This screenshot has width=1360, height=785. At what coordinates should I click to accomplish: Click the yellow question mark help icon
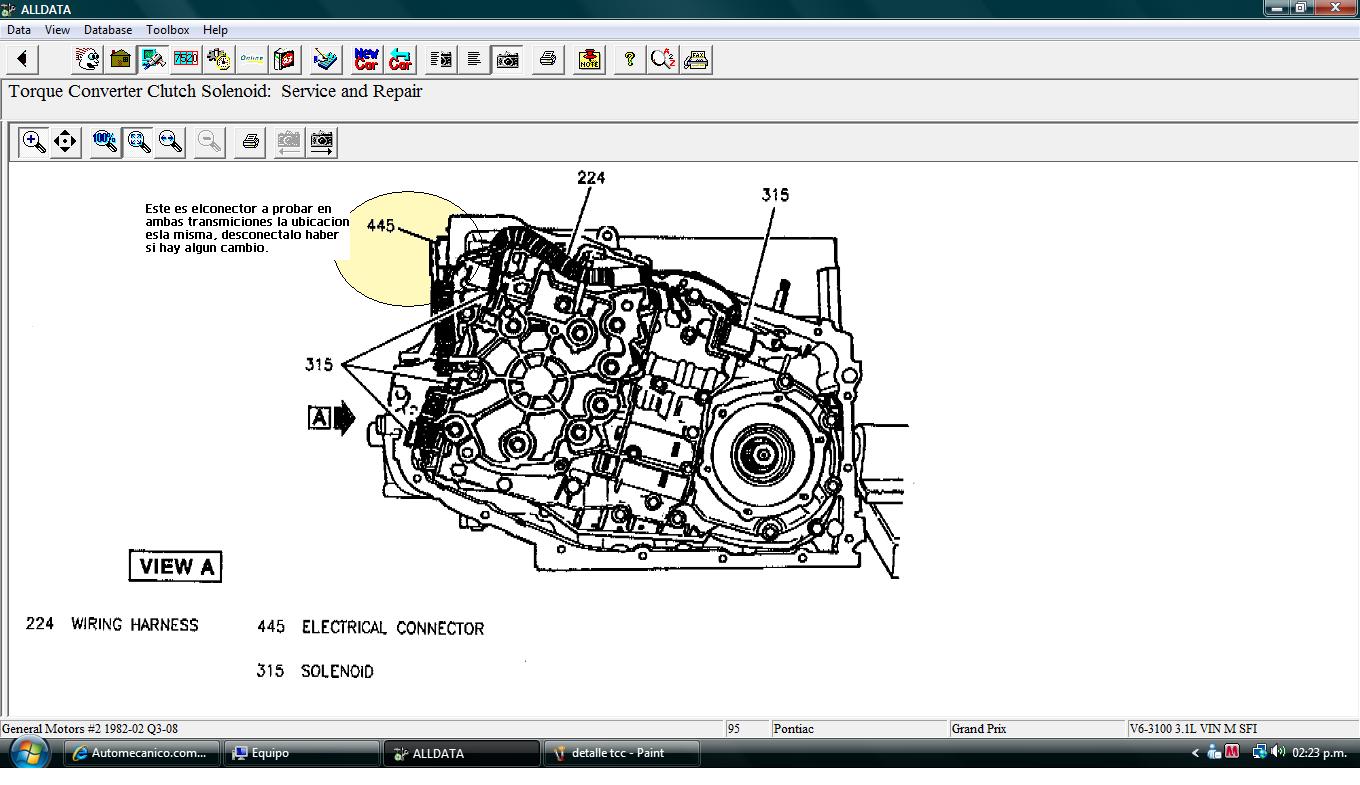pos(629,59)
